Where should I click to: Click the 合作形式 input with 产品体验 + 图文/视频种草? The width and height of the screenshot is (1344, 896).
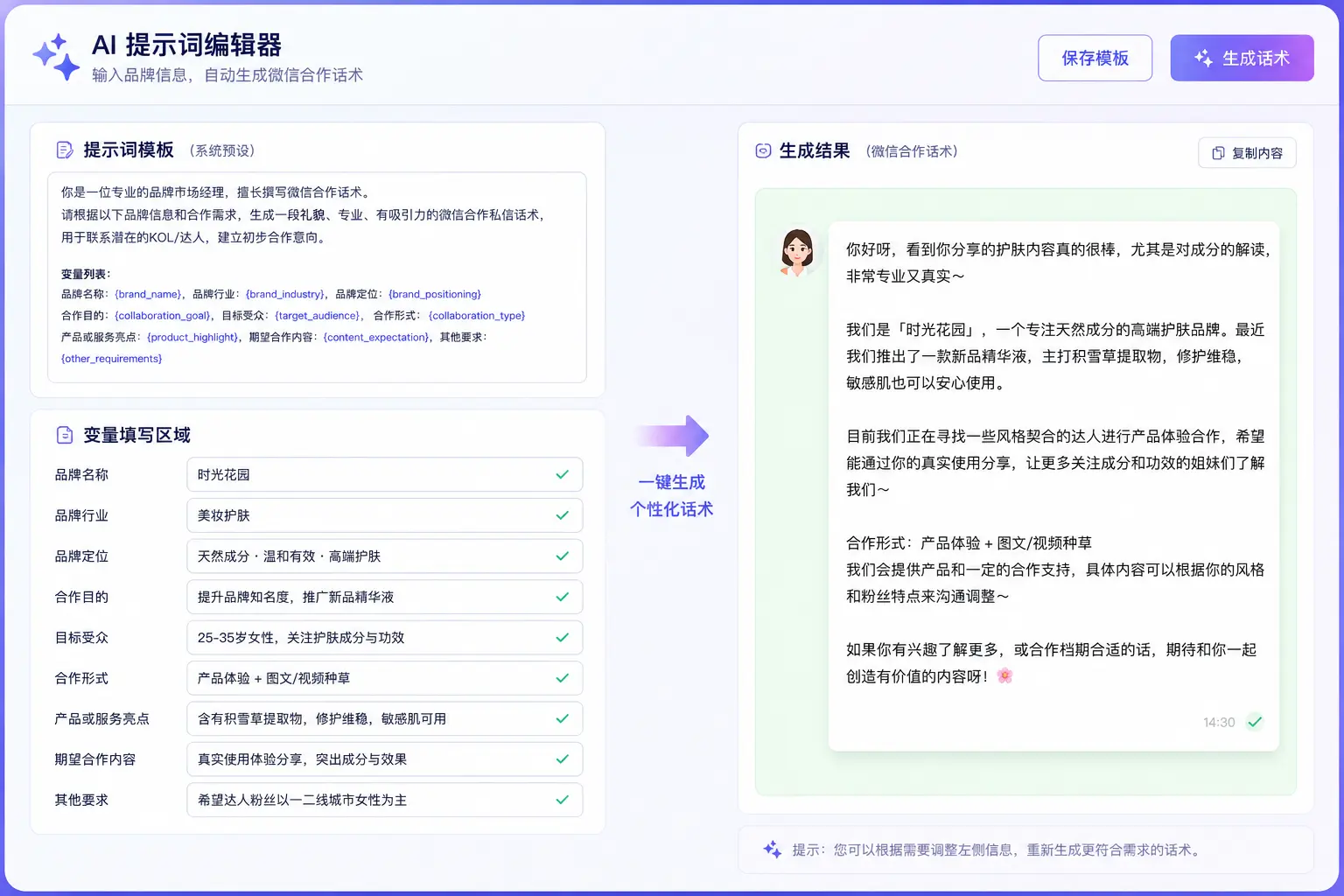(x=385, y=678)
